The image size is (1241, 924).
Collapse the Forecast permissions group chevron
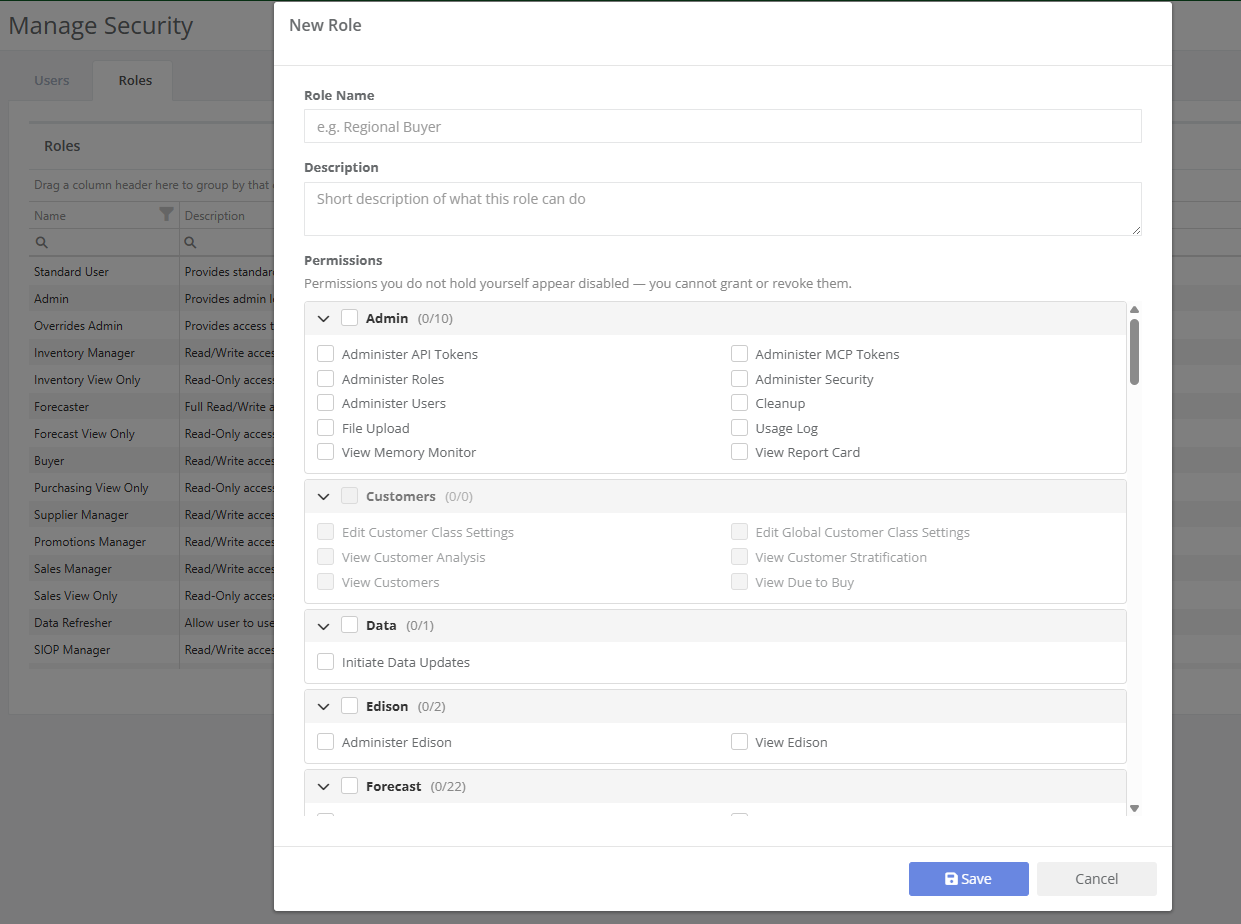point(323,786)
